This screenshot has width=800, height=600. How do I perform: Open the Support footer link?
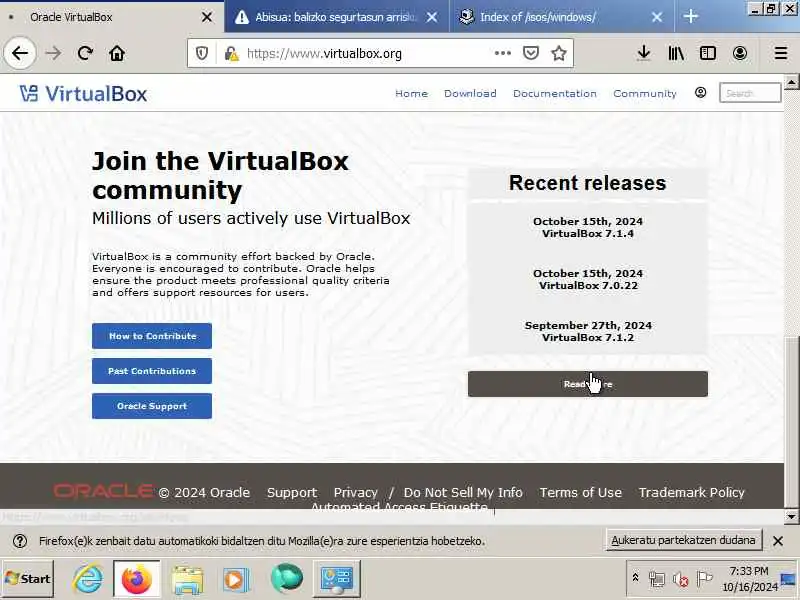pyautogui.click(x=292, y=492)
